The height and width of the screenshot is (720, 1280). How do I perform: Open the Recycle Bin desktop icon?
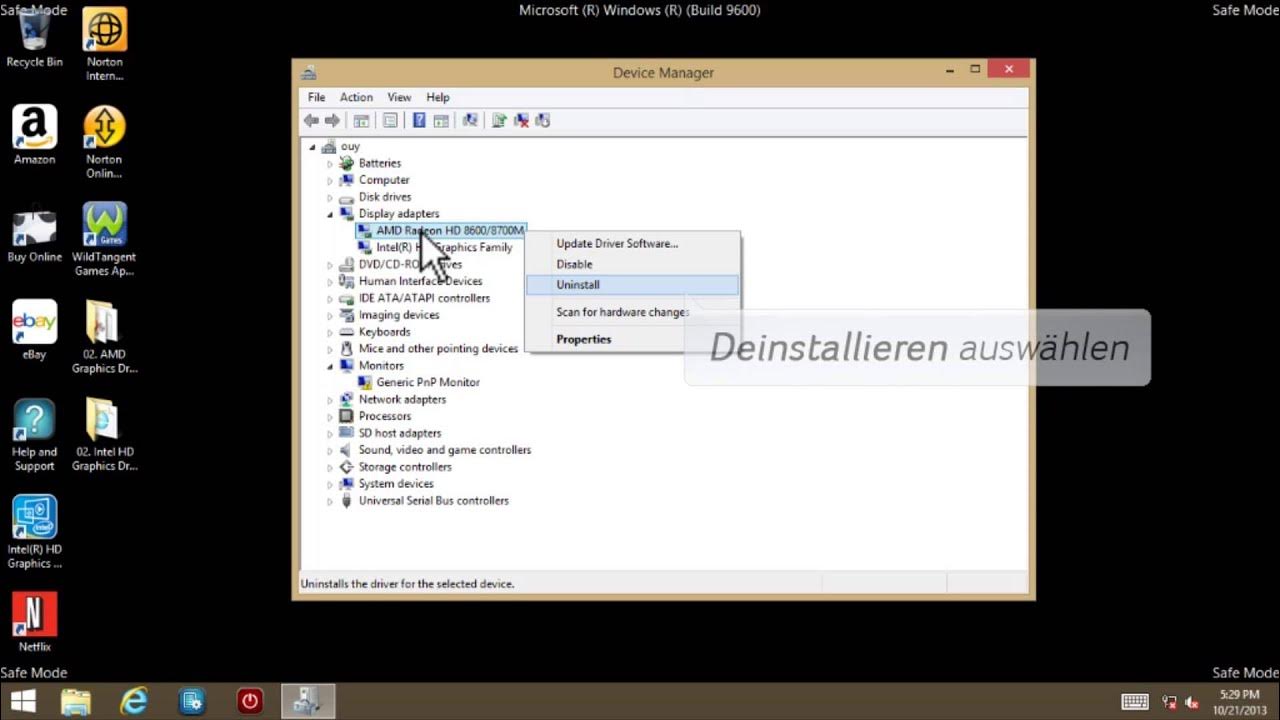point(34,38)
